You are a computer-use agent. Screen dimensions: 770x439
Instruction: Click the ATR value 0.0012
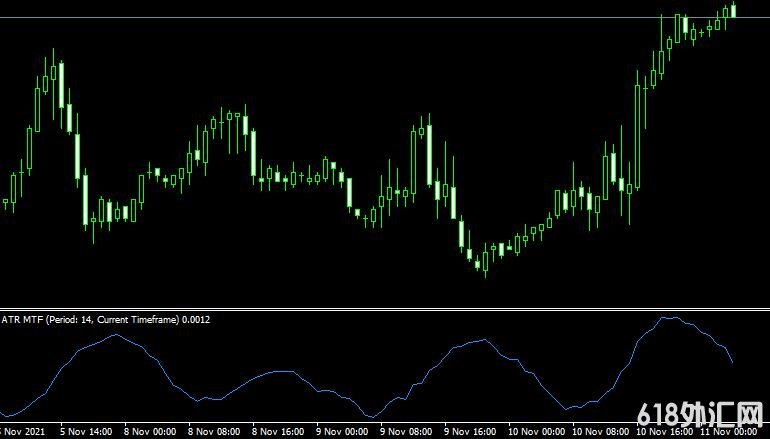click(x=196, y=320)
